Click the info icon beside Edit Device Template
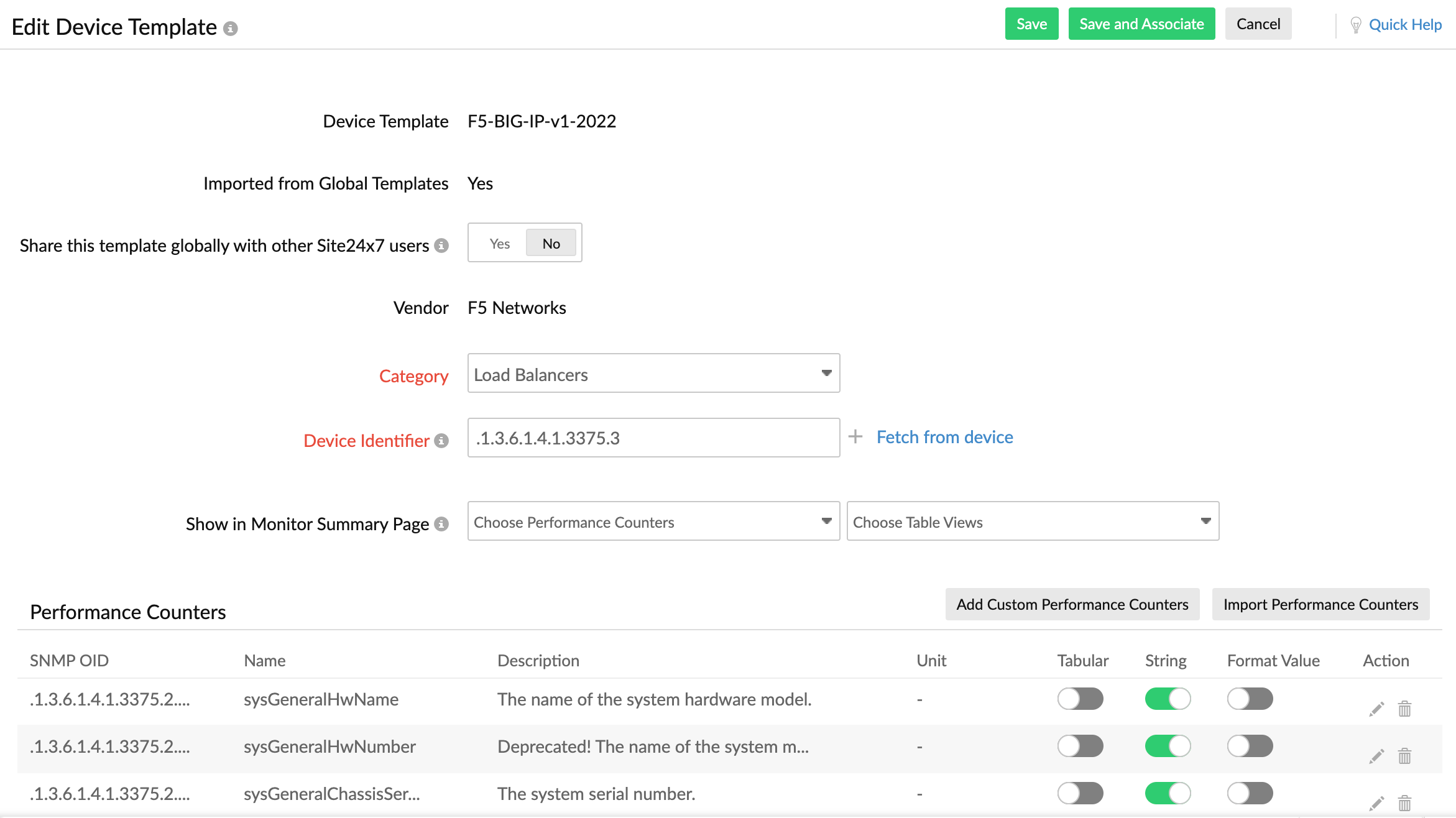 pyautogui.click(x=230, y=29)
